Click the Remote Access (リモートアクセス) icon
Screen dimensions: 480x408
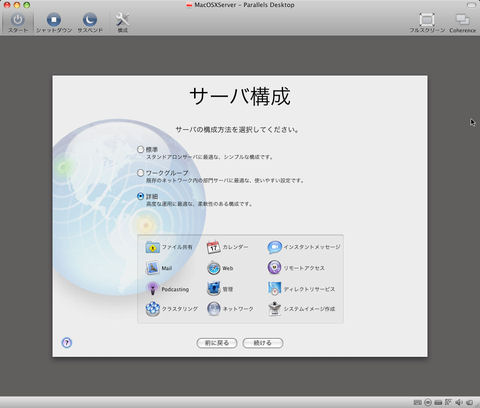pyautogui.click(x=274, y=268)
